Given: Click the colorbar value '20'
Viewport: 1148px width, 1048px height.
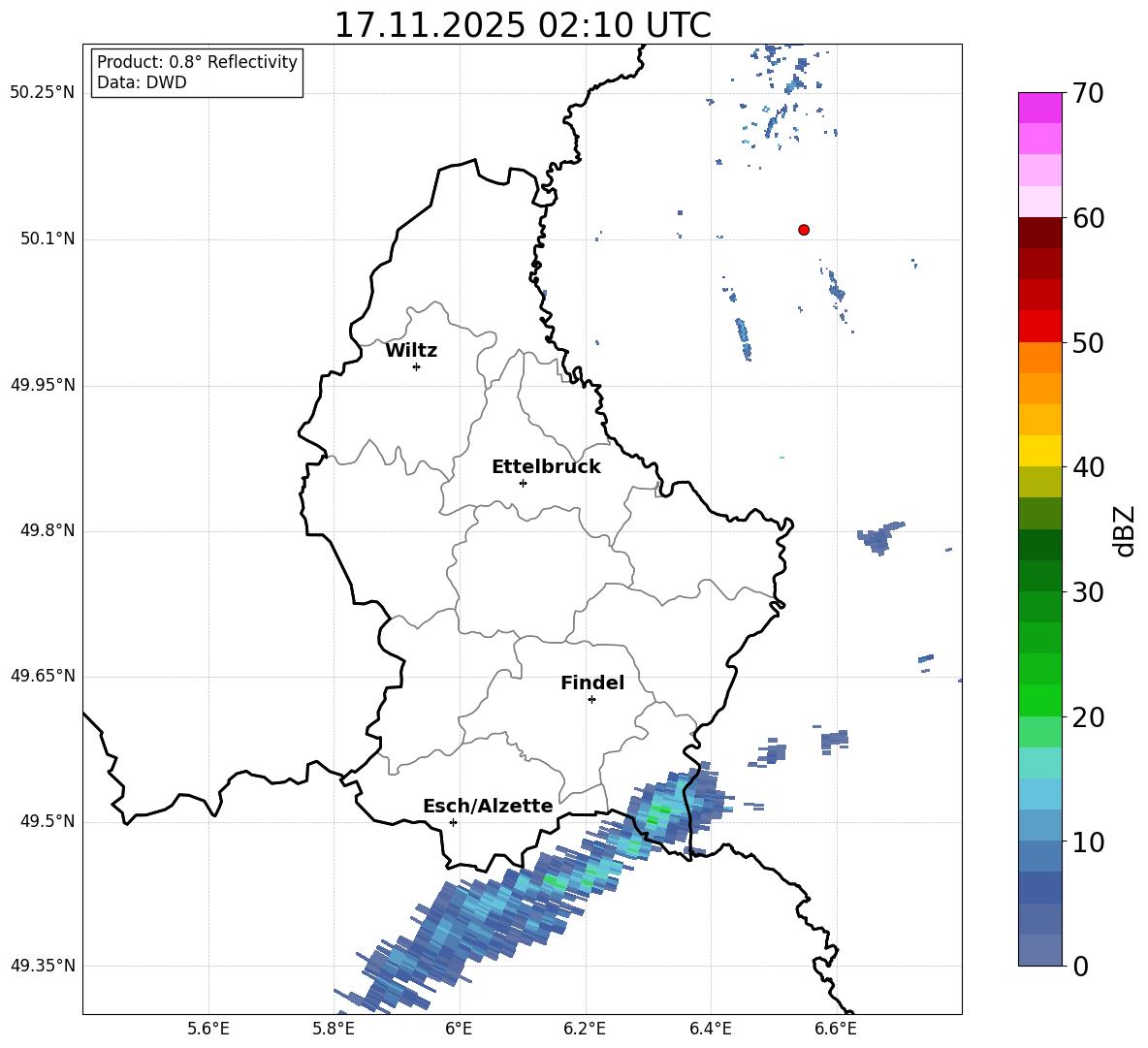Looking at the screenshot, I should pos(1088,717).
